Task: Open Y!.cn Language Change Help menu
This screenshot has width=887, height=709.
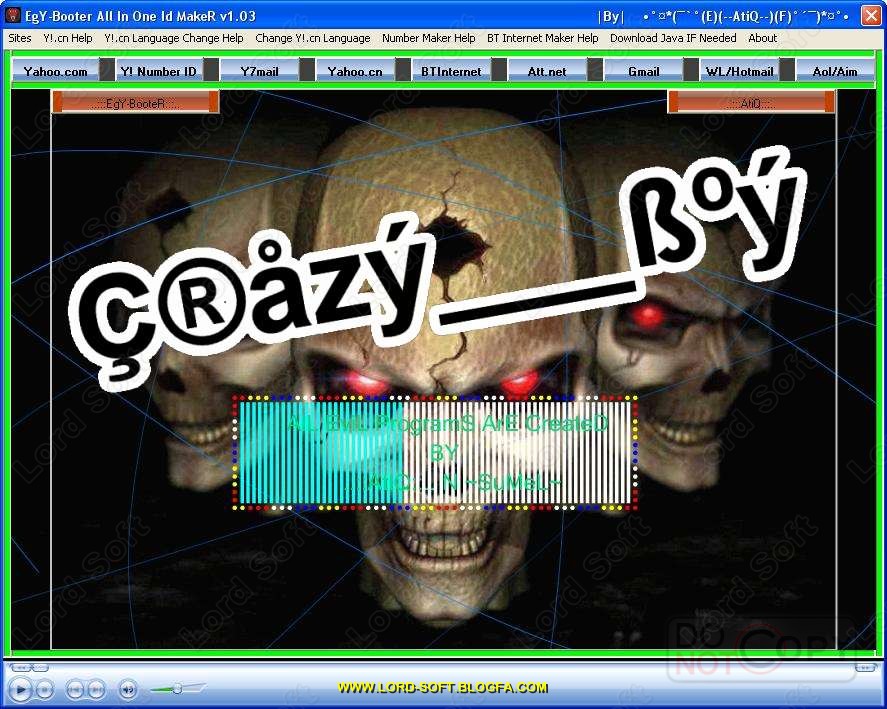Action: tap(174, 38)
